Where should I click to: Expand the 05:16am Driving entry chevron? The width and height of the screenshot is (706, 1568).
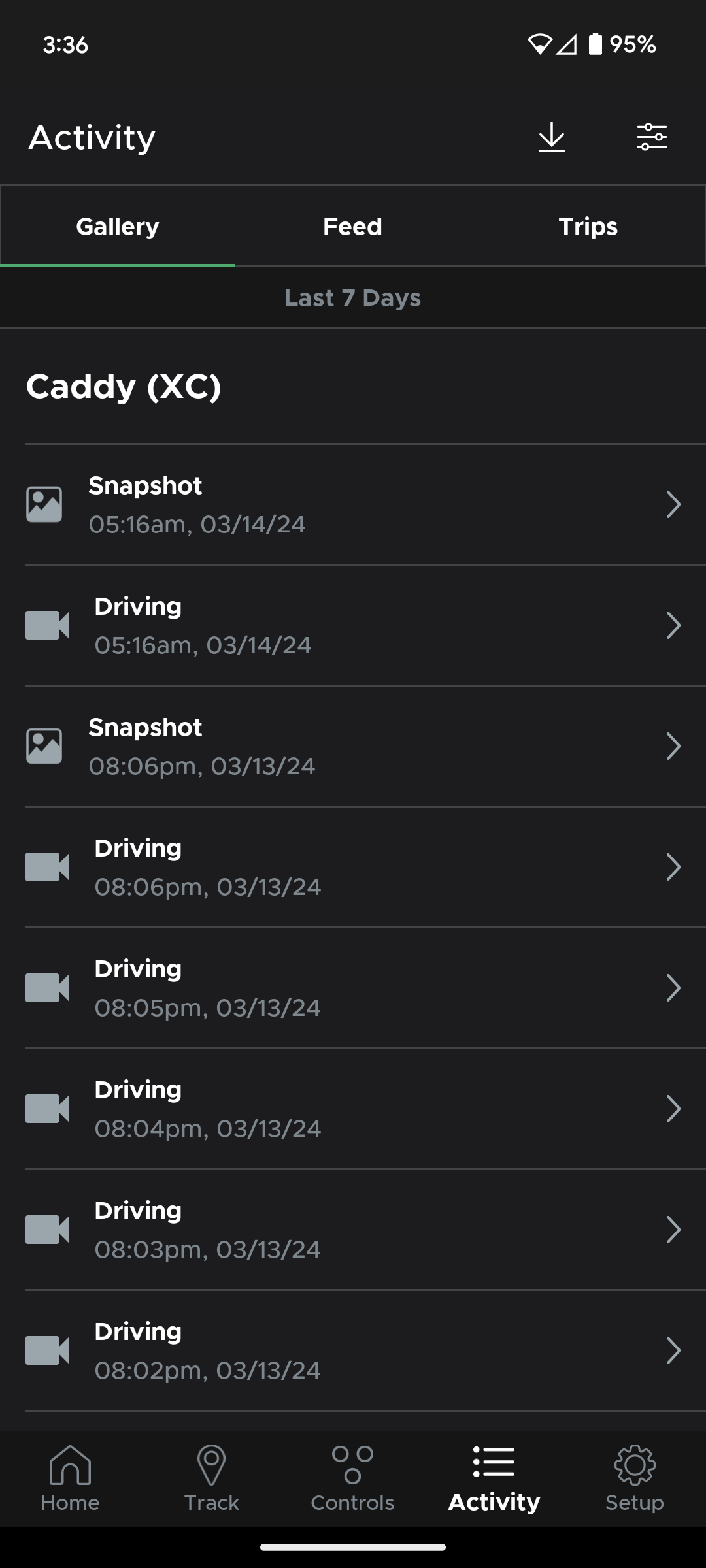click(673, 625)
